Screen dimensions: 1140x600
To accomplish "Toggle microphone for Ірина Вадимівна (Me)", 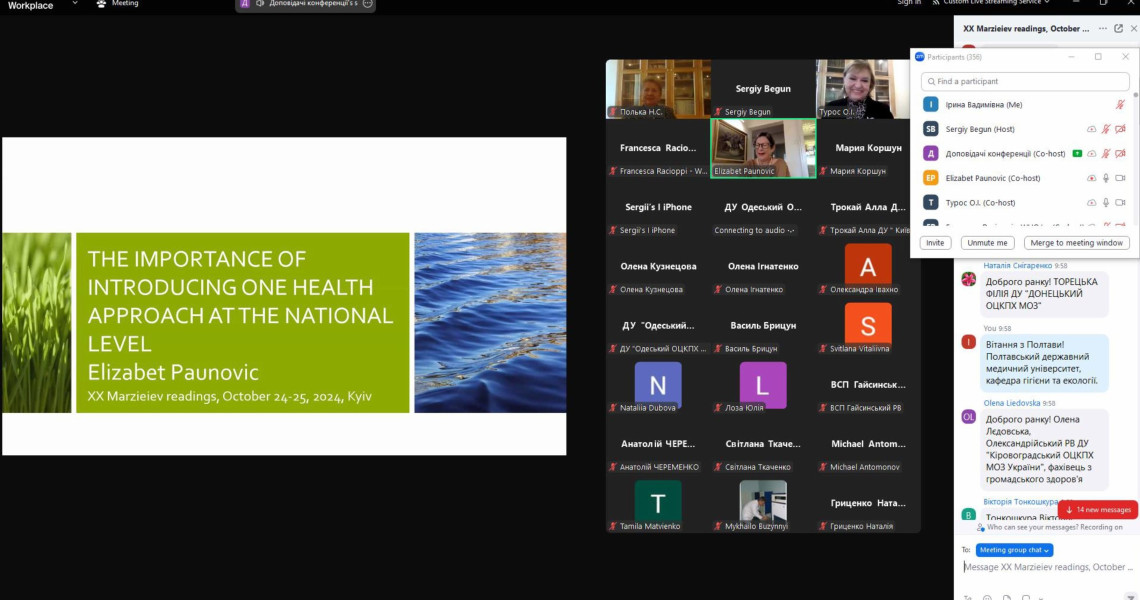I will [x=1120, y=105].
